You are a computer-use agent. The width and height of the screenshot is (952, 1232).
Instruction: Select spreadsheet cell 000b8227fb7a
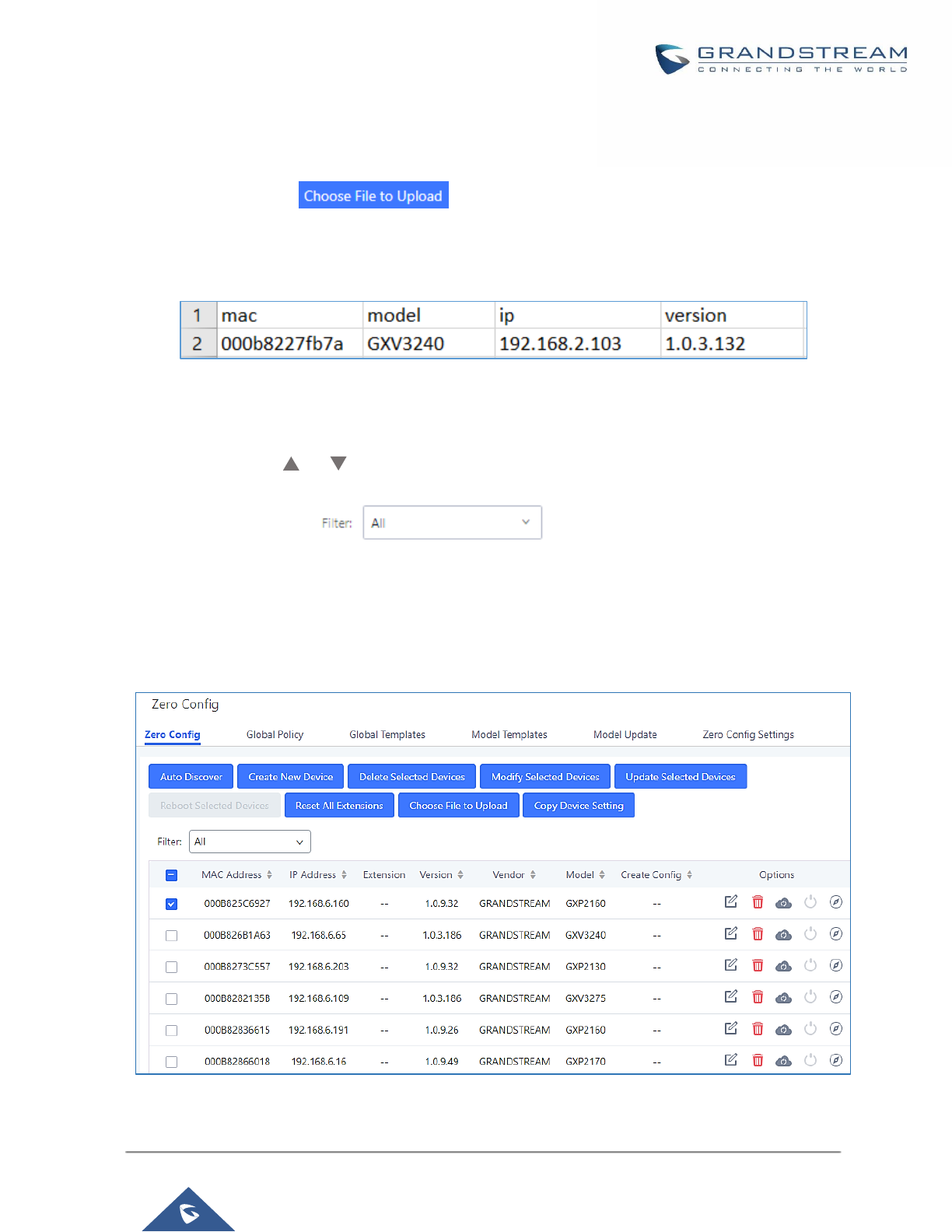coord(289,343)
